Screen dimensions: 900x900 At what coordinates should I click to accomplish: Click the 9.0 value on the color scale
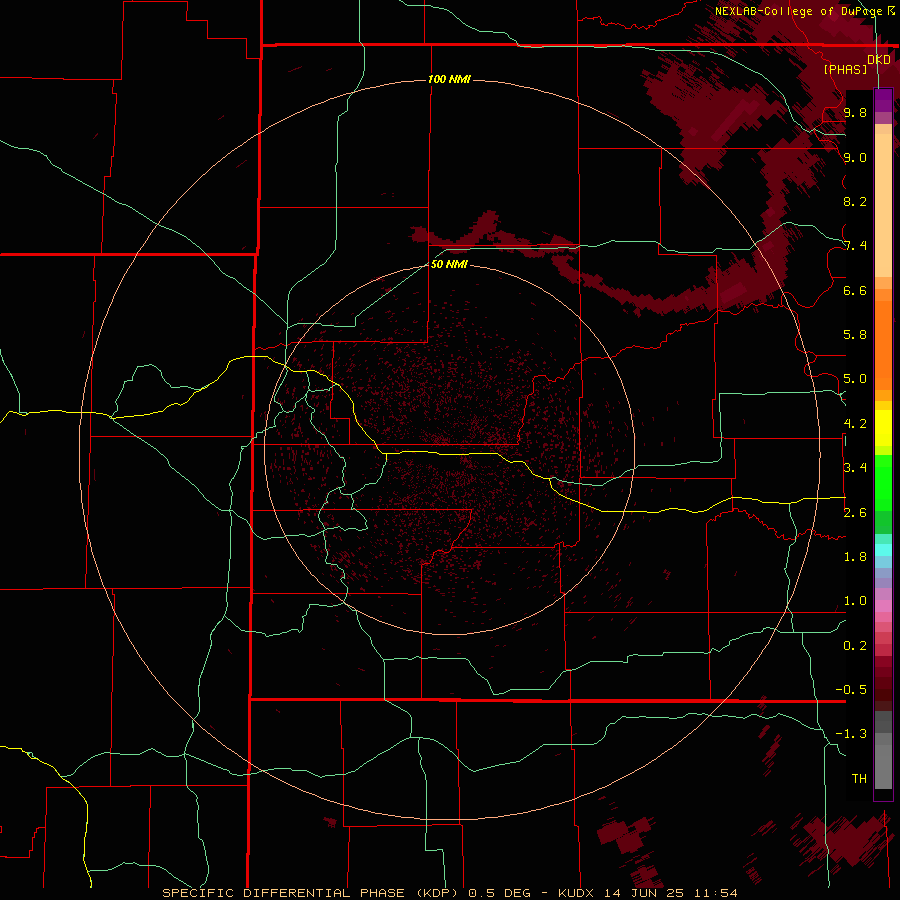pyautogui.click(x=855, y=157)
